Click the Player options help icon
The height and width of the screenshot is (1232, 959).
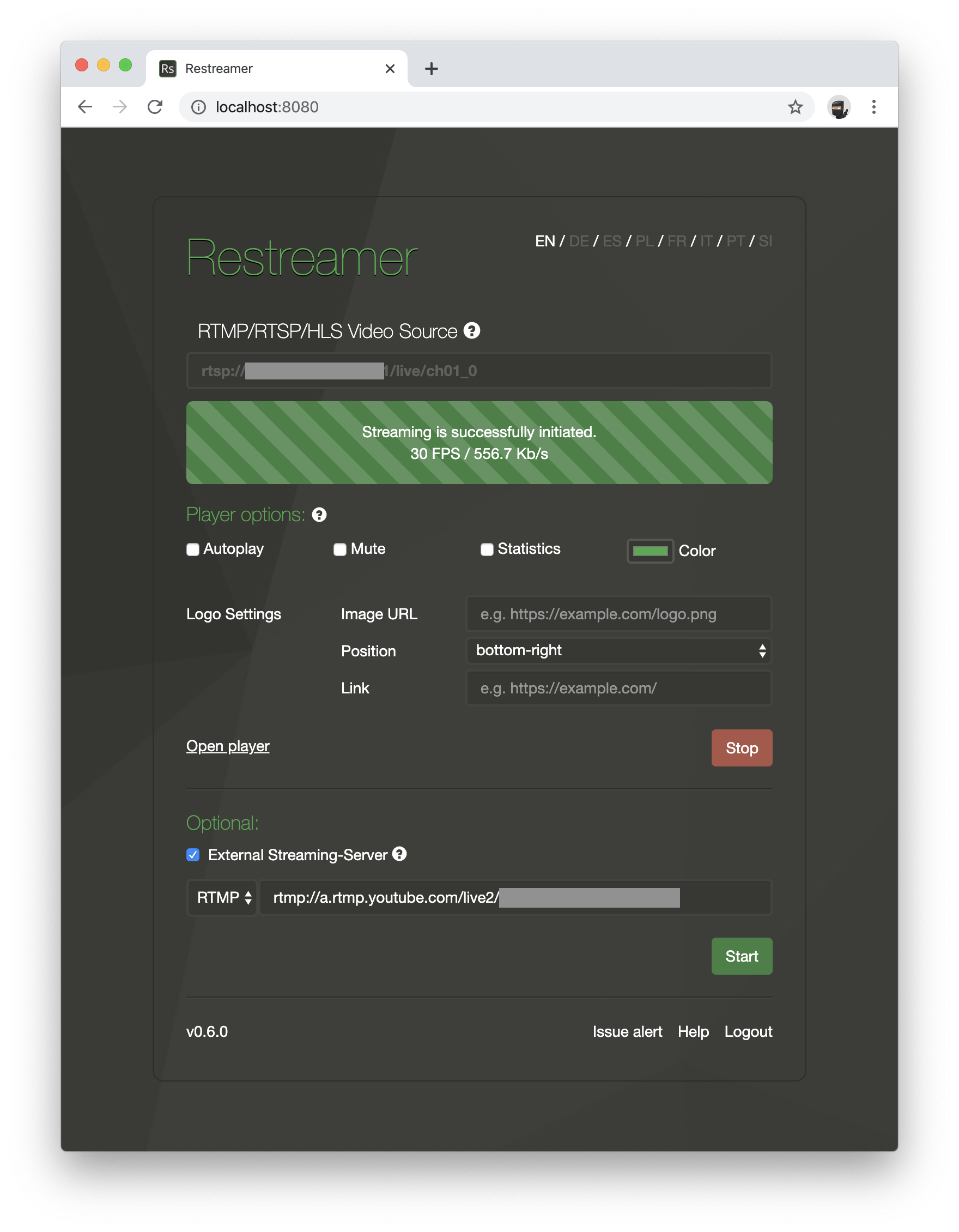(x=319, y=515)
